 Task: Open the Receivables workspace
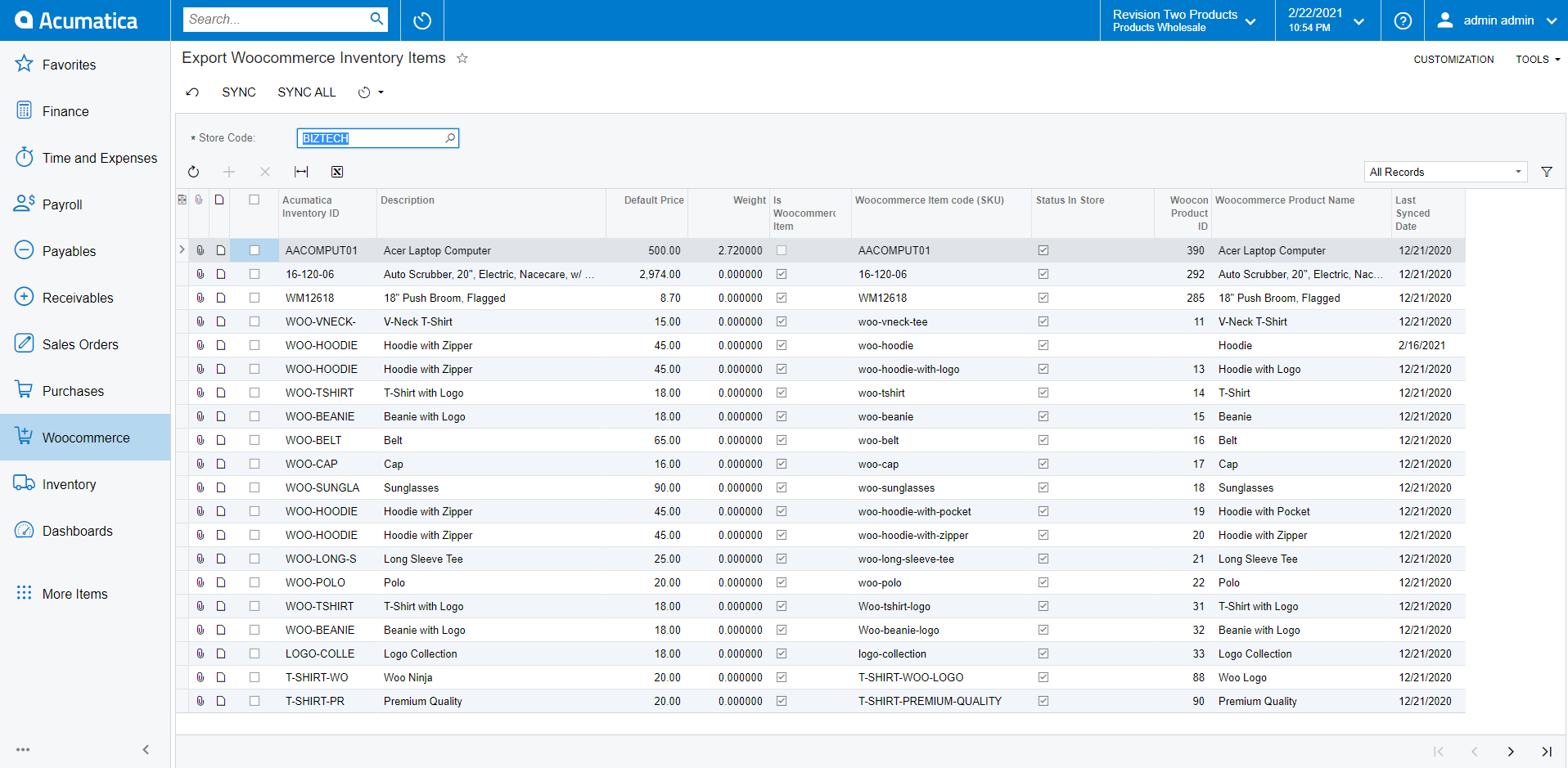pyautogui.click(x=85, y=298)
